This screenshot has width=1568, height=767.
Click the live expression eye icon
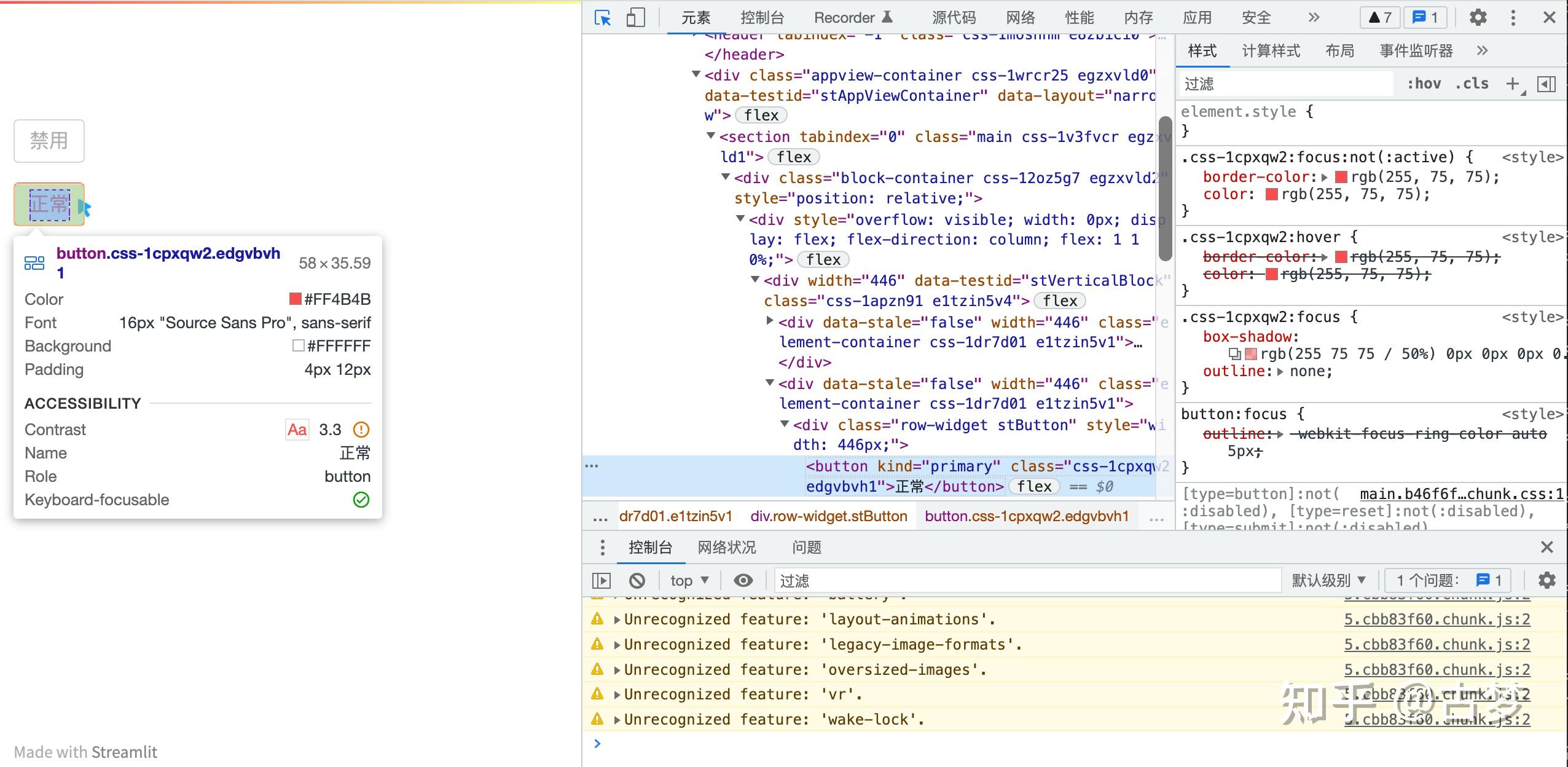coord(743,580)
